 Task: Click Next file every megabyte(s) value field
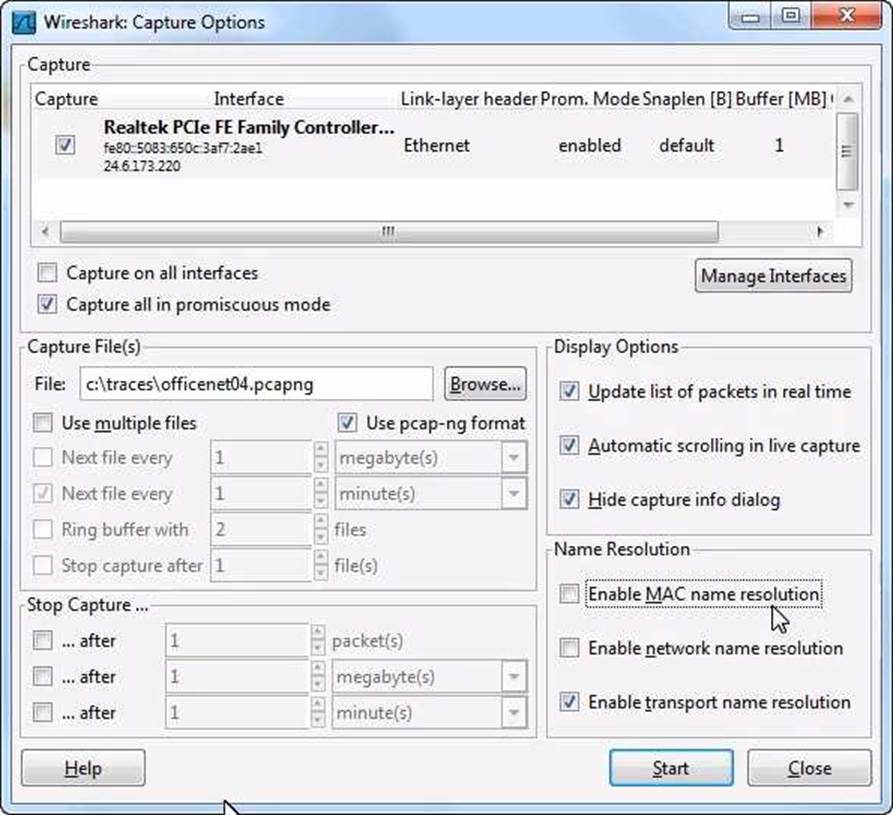coord(261,457)
